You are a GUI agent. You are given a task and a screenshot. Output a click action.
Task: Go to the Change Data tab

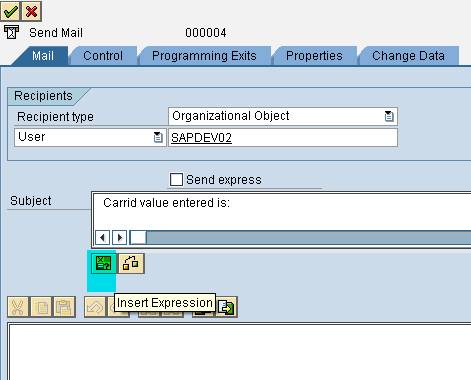pos(408,56)
